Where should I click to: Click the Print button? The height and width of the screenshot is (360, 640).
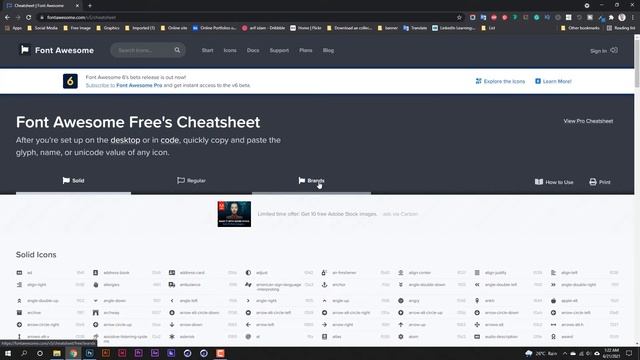tap(600, 182)
